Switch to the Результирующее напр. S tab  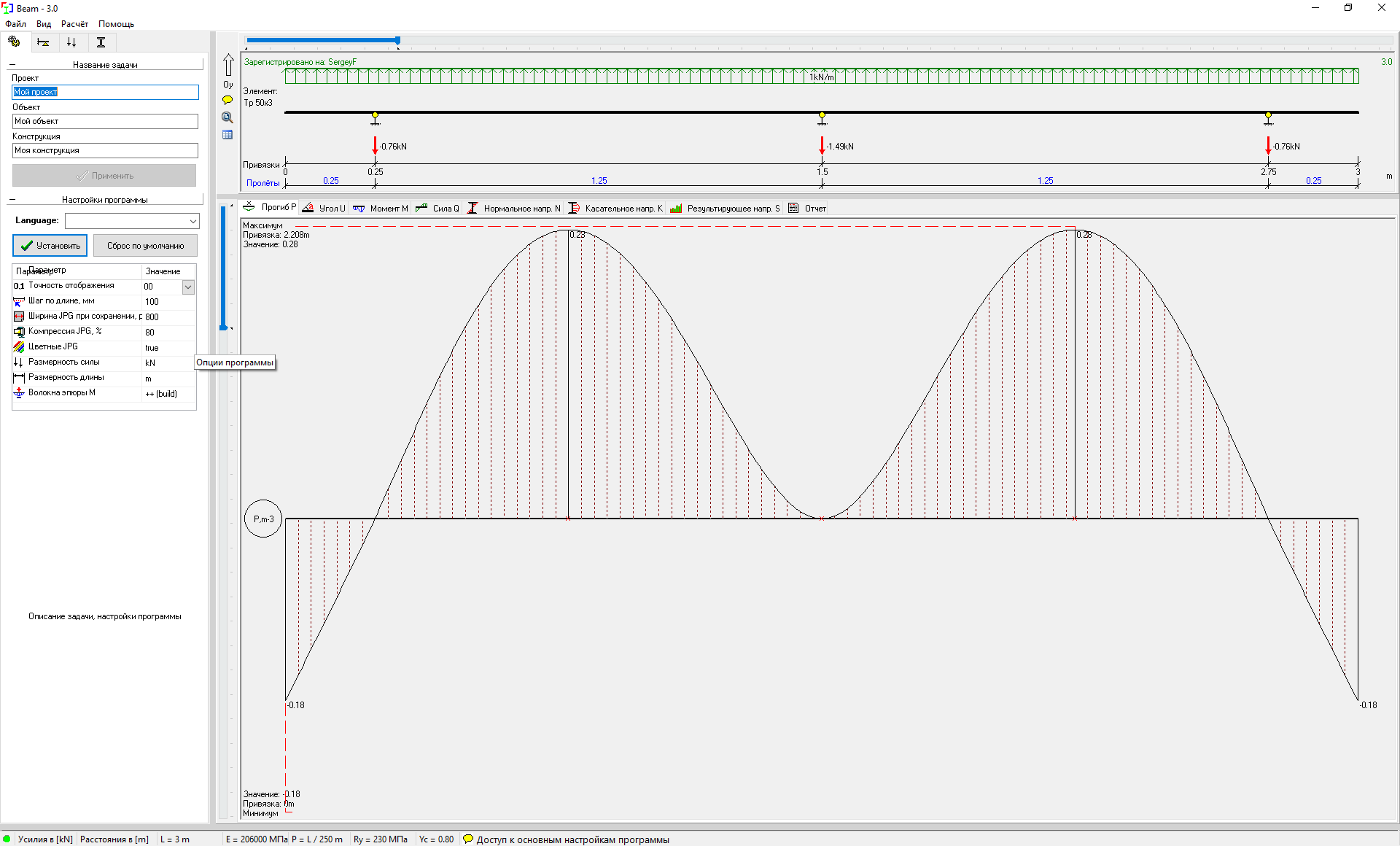coord(725,209)
